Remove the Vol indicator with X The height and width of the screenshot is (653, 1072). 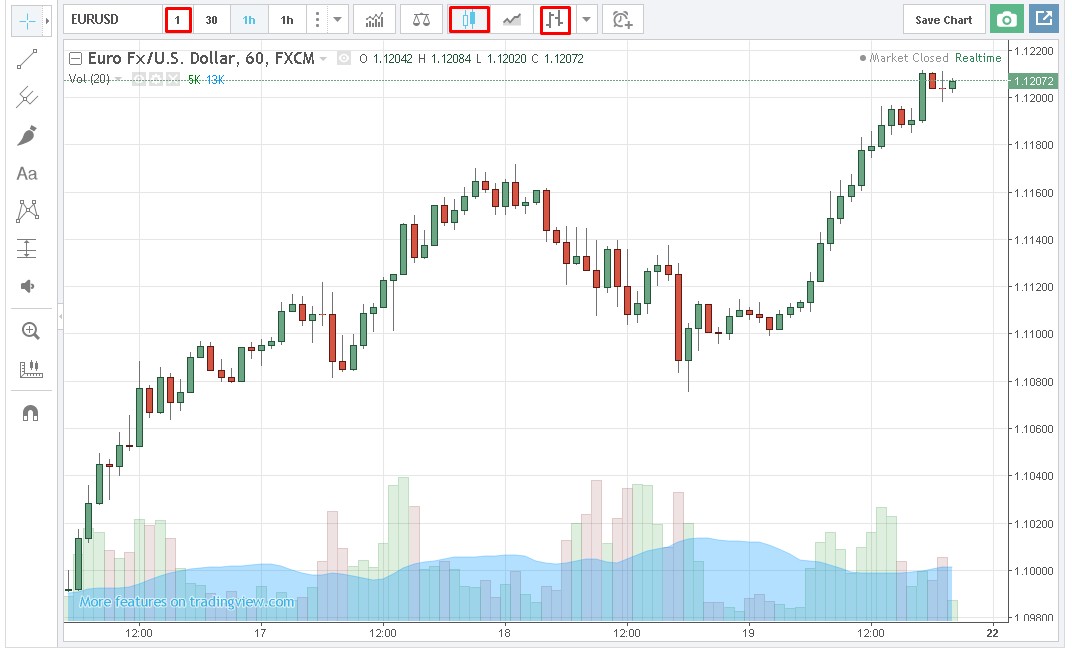pyautogui.click(x=173, y=79)
